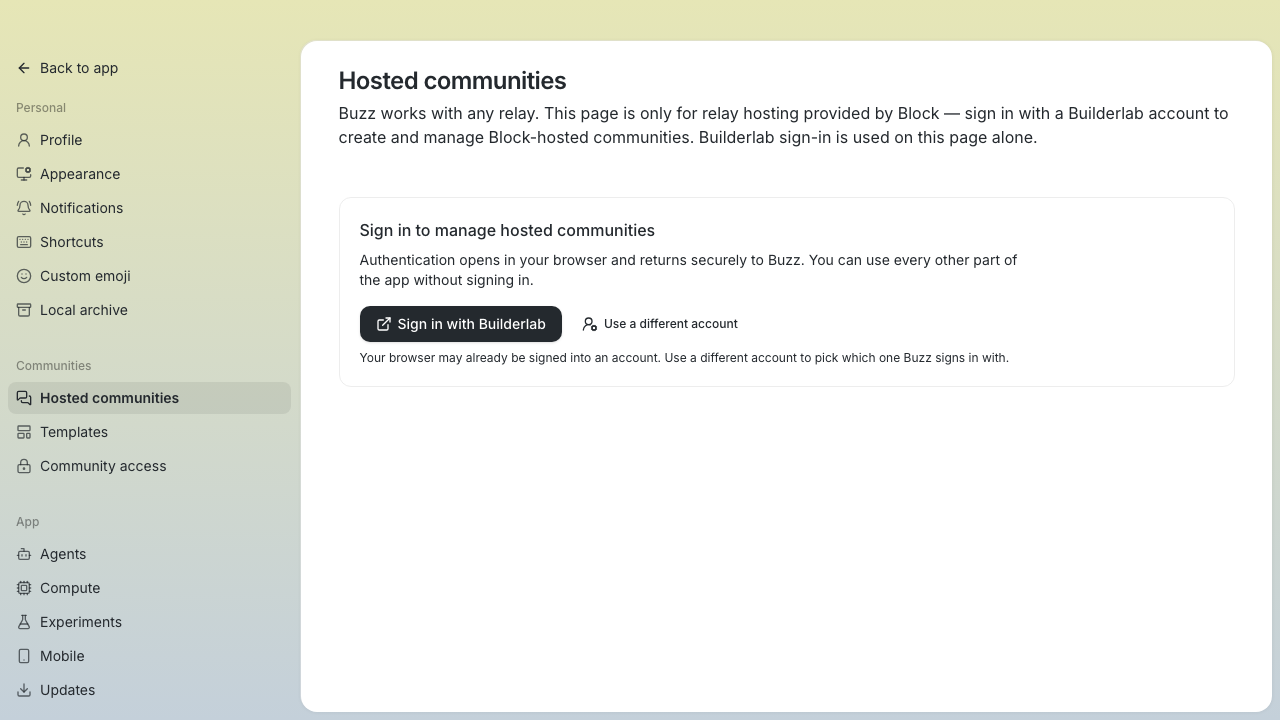This screenshot has height=720, width=1280.
Task: Click the Updates download icon
Action: 24,690
